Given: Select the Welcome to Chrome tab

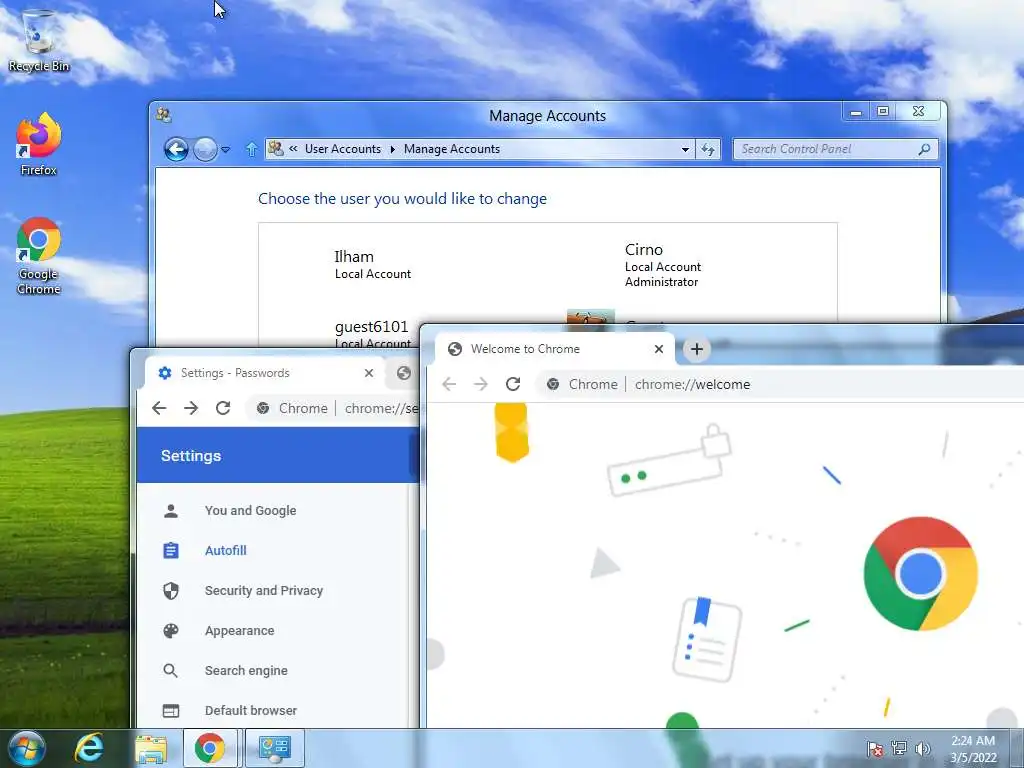Looking at the screenshot, I should [554, 349].
